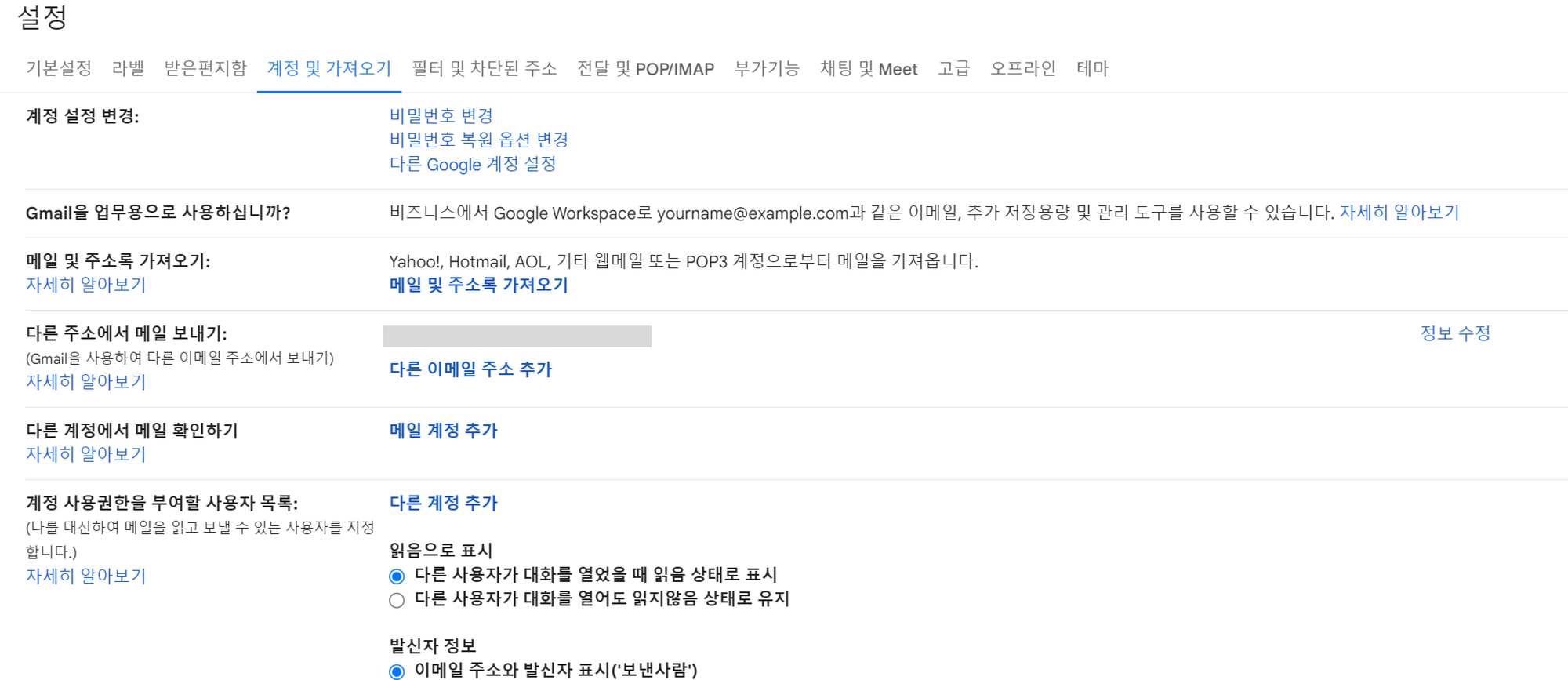Image resolution: width=1568 pixels, height=680 pixels.
Task: Open the 기본설정 tab
Action: click(59, 69)
